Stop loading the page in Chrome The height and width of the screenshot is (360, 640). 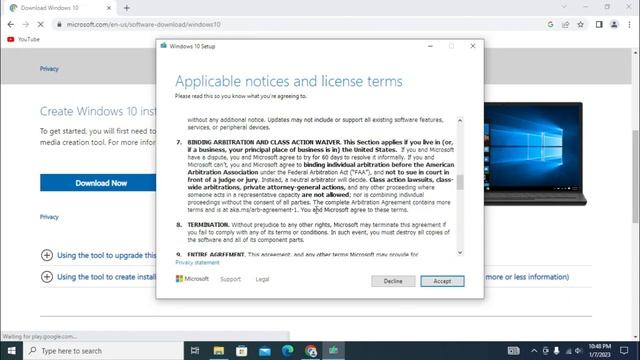click(x=40, y=24)
